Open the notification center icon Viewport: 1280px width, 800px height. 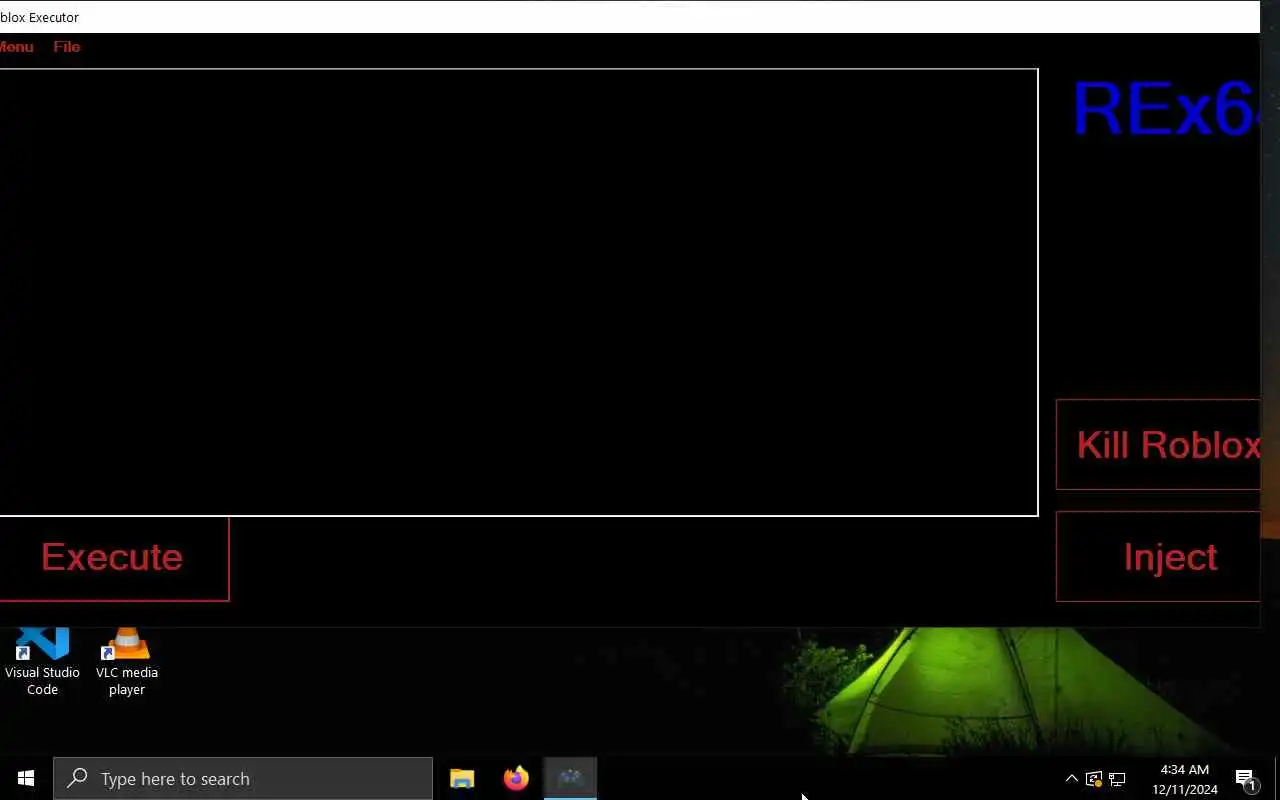pos(1246,779)
